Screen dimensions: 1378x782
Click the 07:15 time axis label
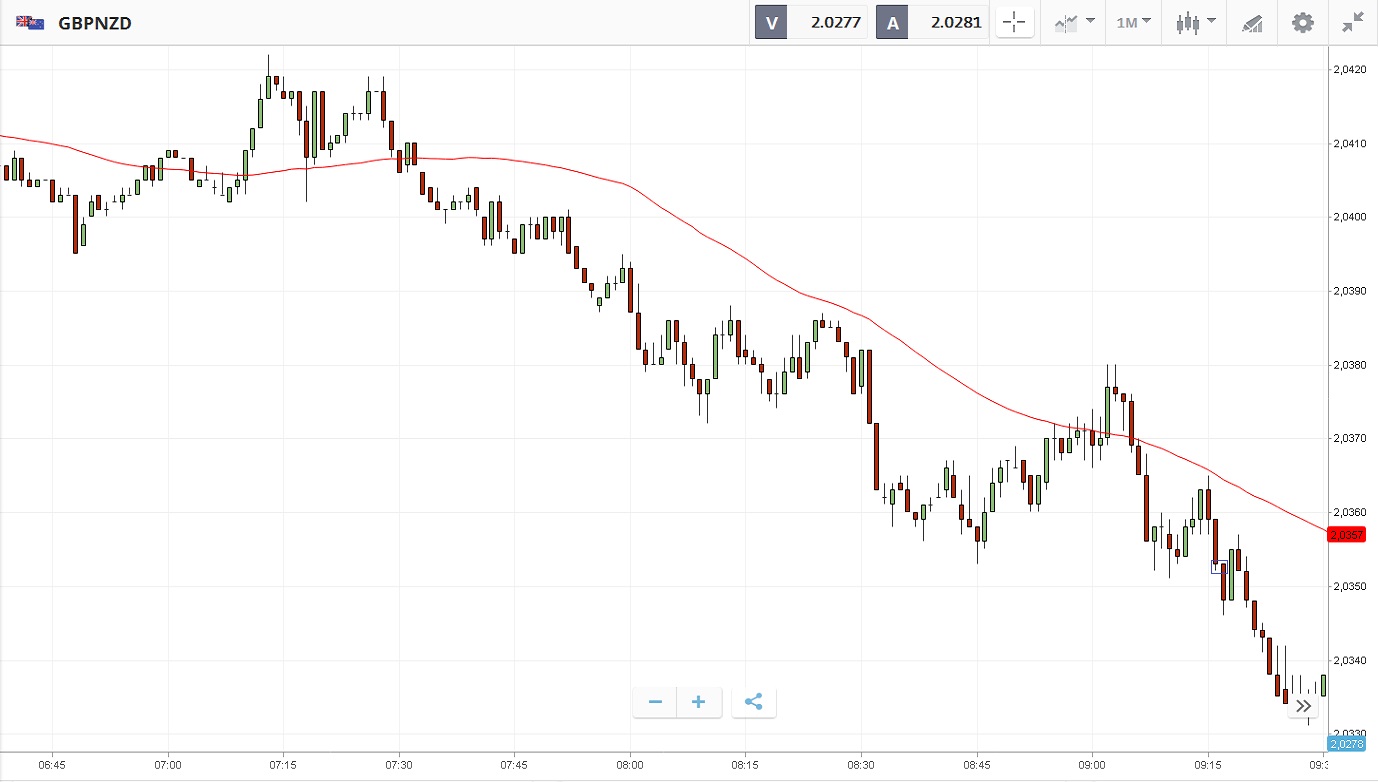283,765
